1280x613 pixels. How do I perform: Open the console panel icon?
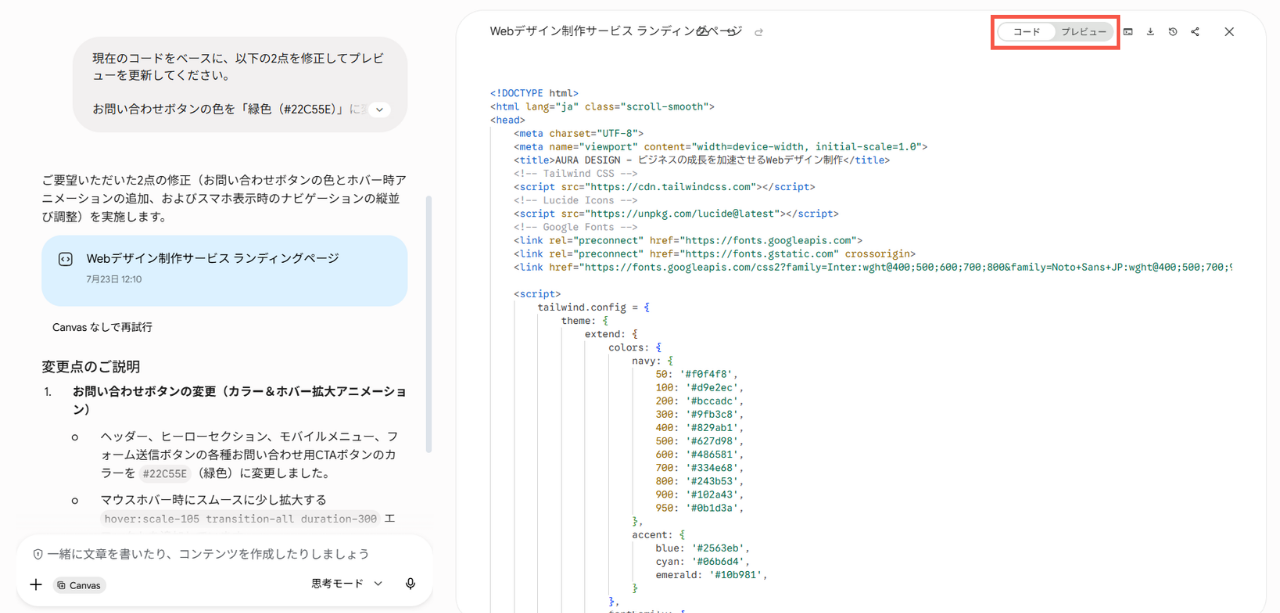pyautogui.click(x=1128, y=32)
